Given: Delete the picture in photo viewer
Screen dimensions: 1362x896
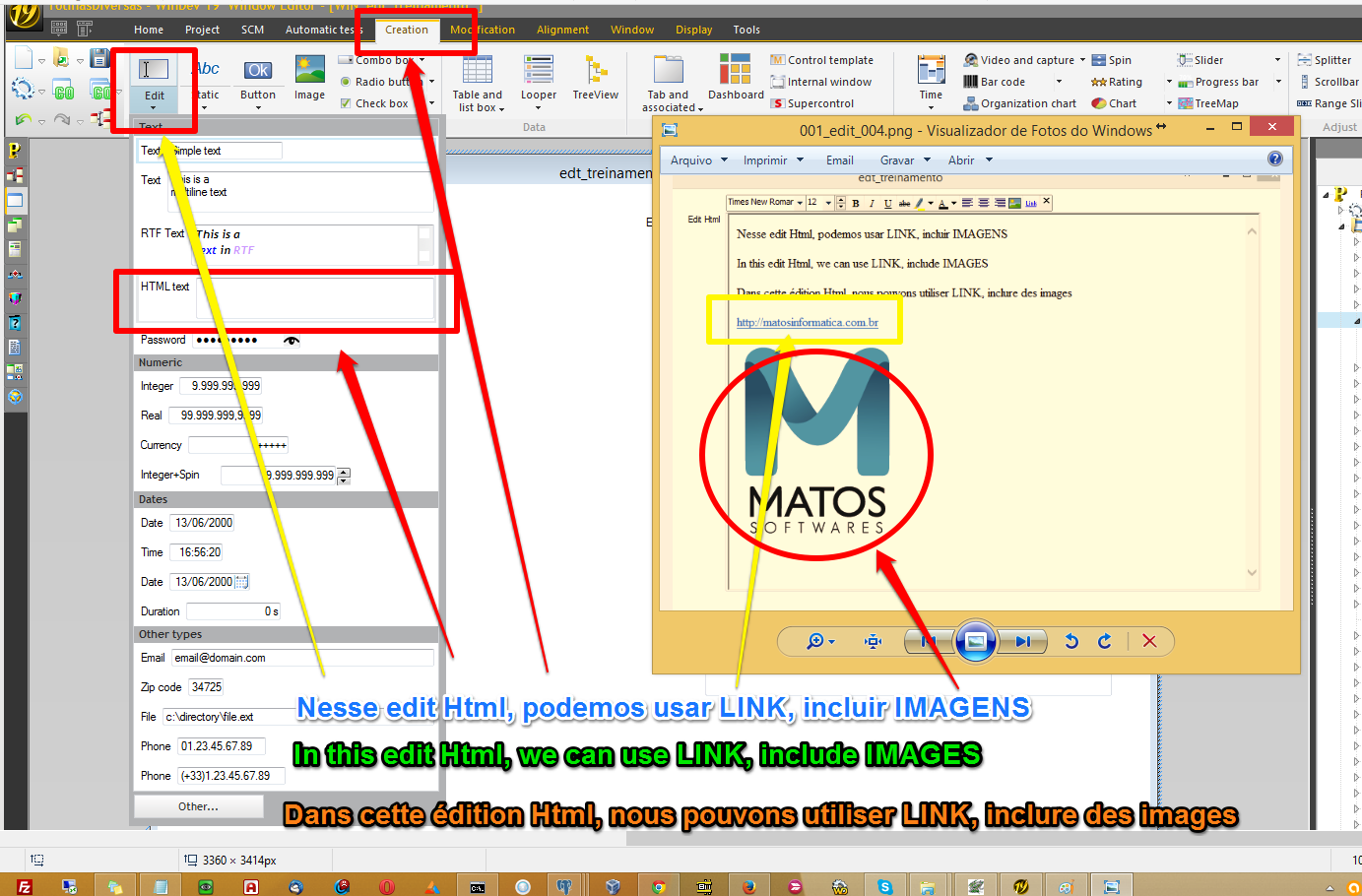Looking at the screenshot, I should click(x=1149, y=641).
